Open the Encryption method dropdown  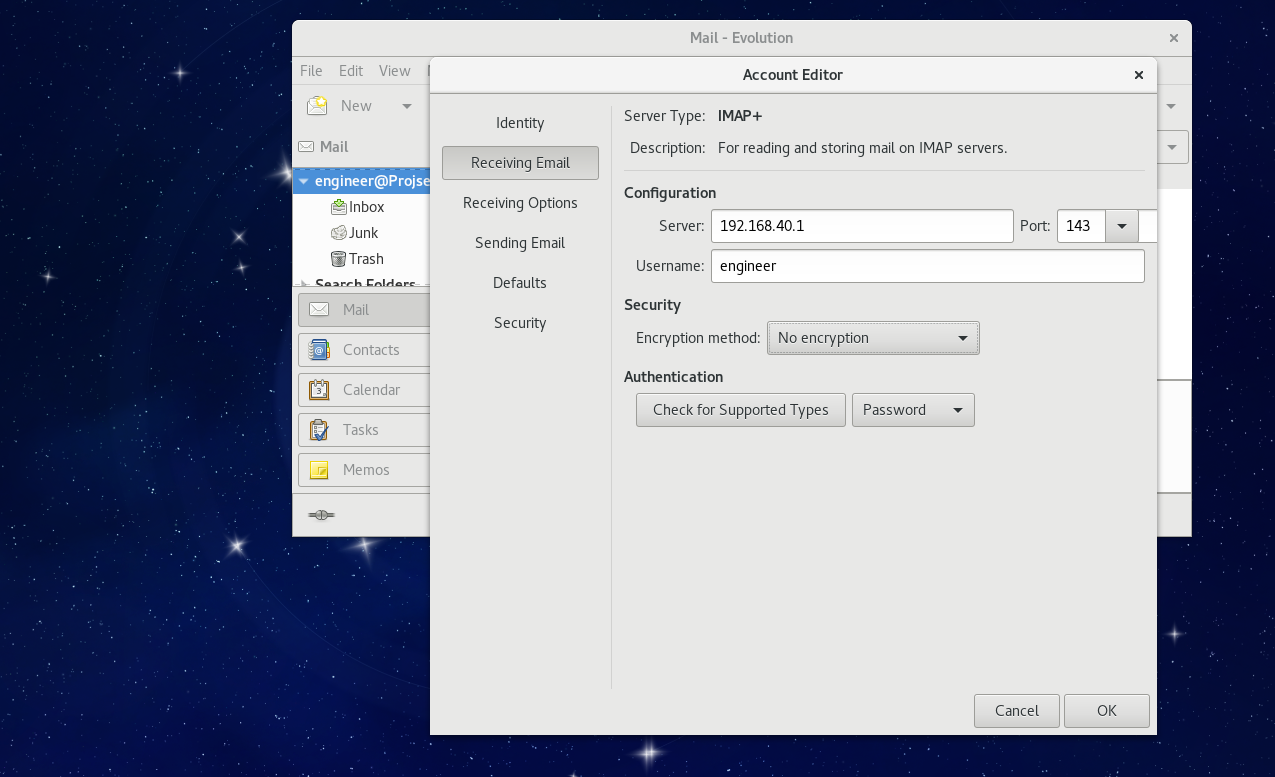tap(873, 338)
